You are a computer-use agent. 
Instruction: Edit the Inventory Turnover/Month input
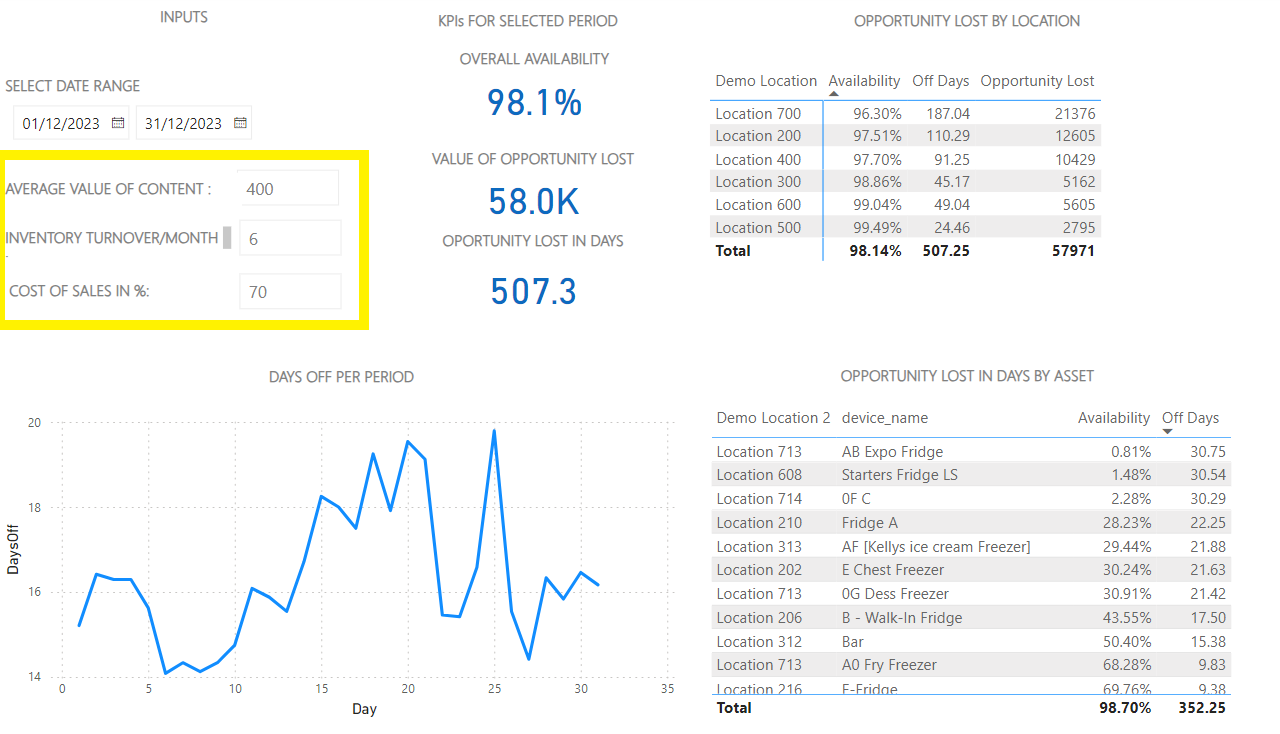(290, 238)
